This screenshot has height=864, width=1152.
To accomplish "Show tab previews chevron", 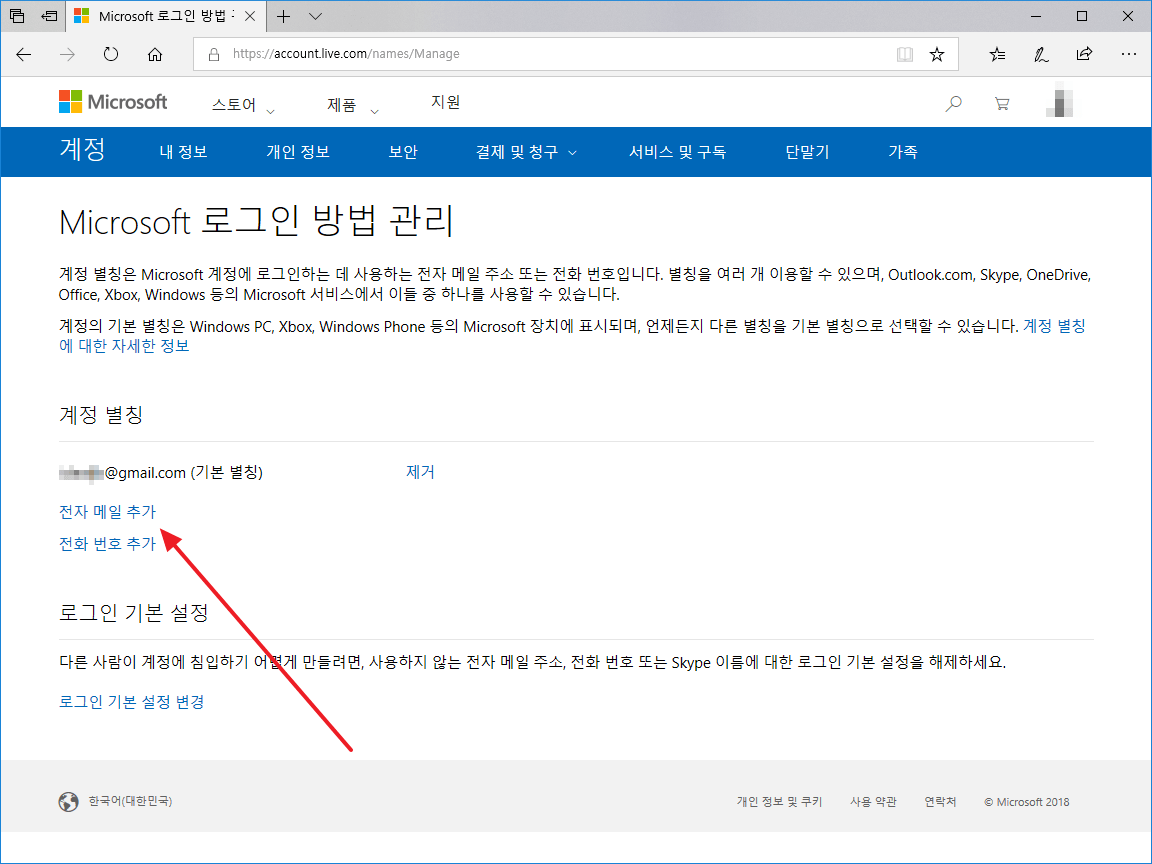I will tap(315, 16).
